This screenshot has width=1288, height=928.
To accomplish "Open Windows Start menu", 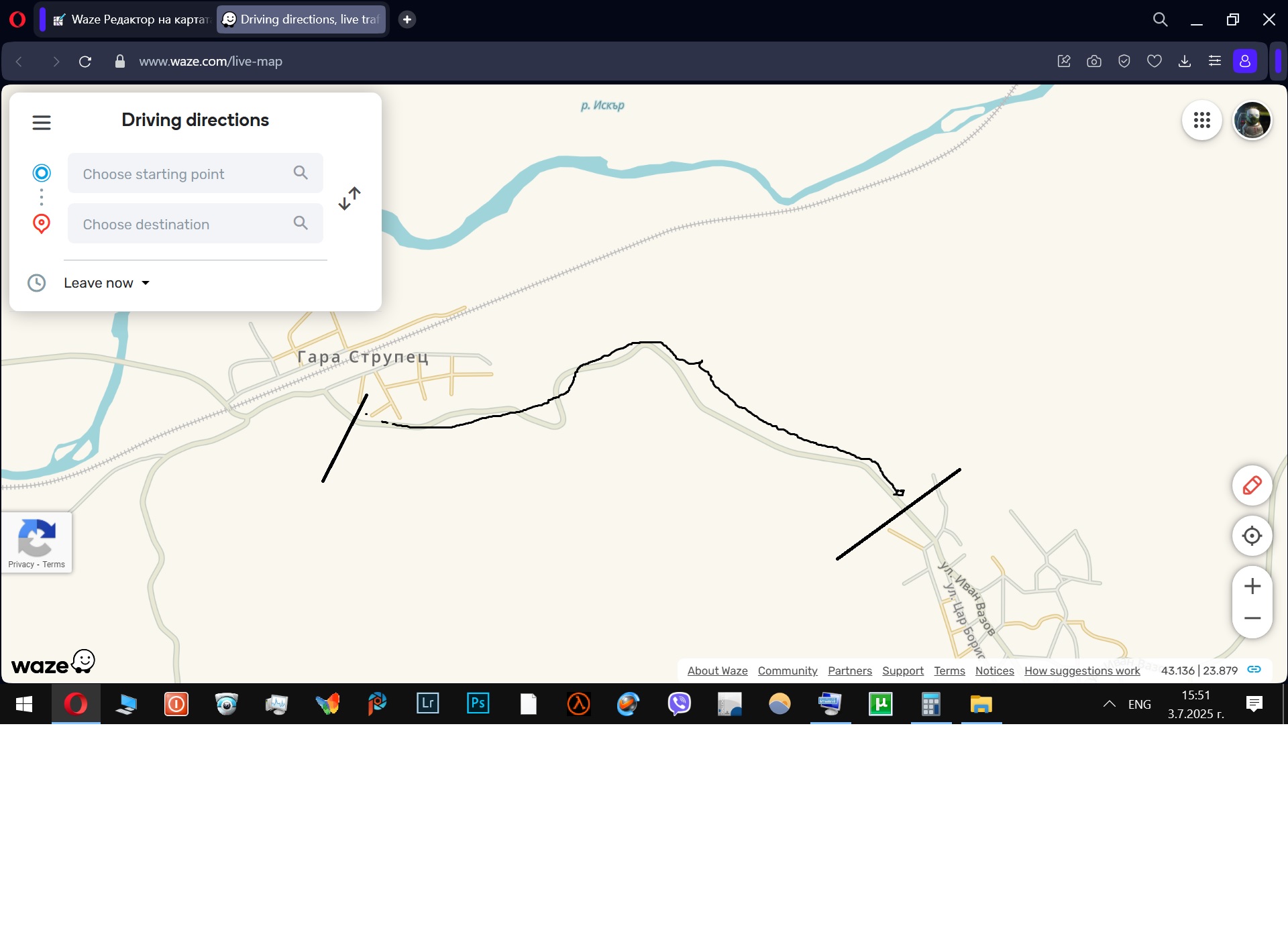I will tap(24, 704).
